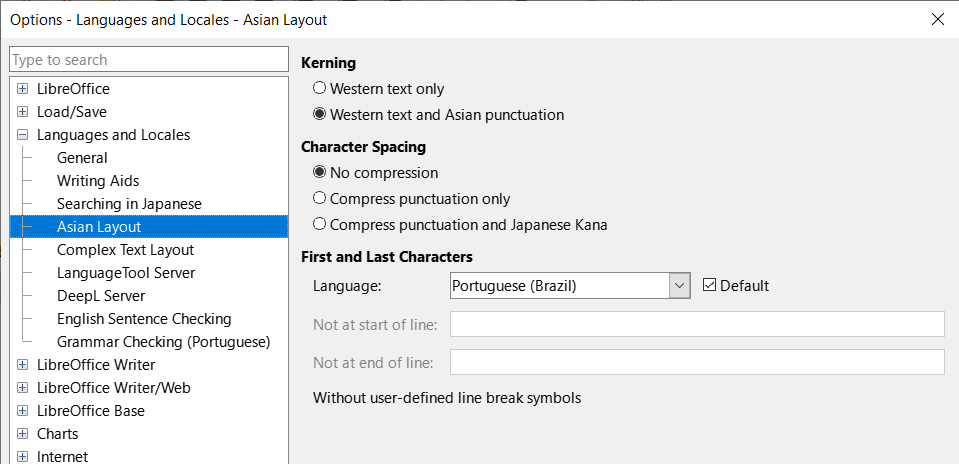The height and width of the screenshot is (464, 959).
Task: Select the Languages and Locales label
Action: pos(113,134)
